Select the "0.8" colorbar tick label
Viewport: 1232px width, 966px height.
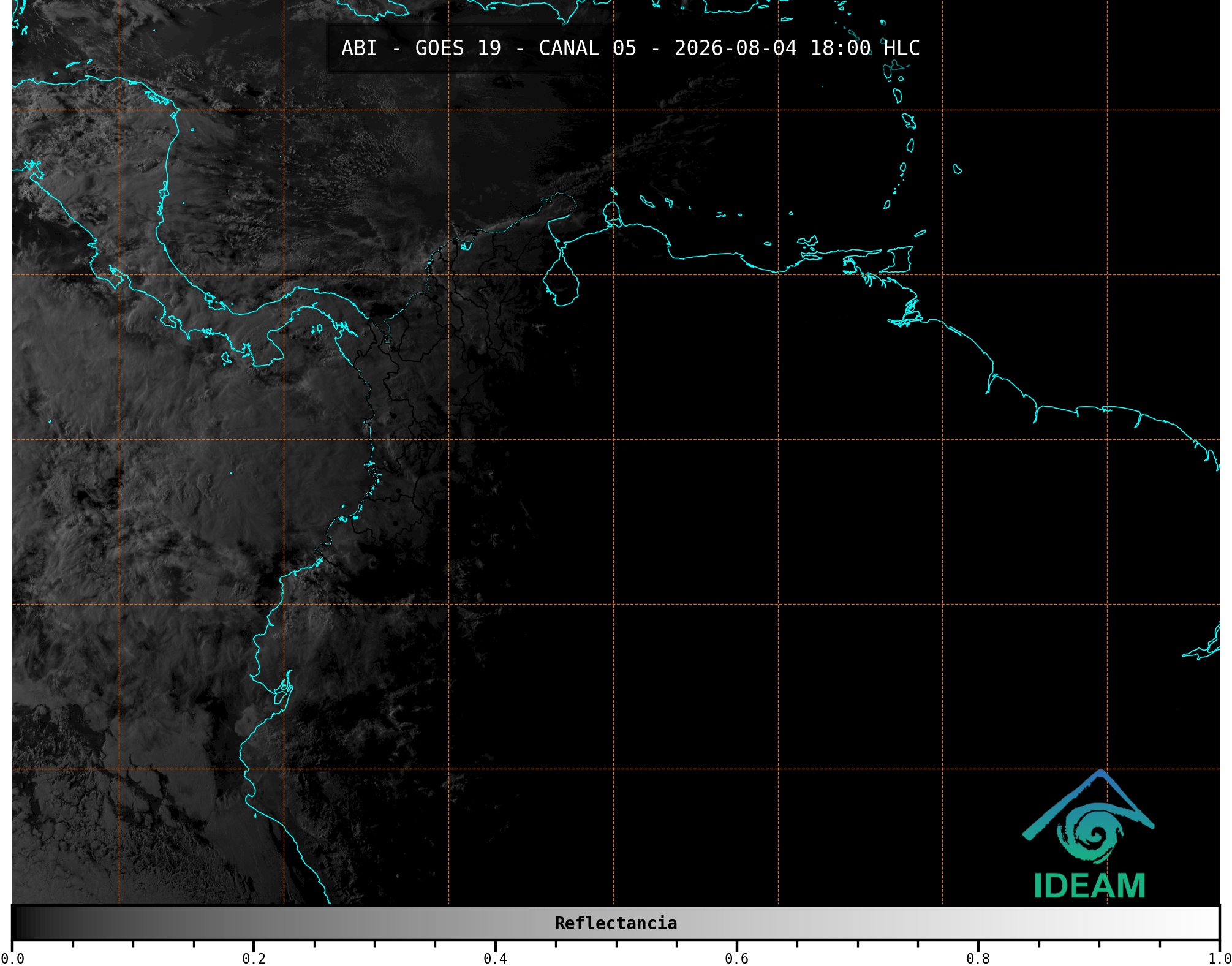click(x=978, y=958)
